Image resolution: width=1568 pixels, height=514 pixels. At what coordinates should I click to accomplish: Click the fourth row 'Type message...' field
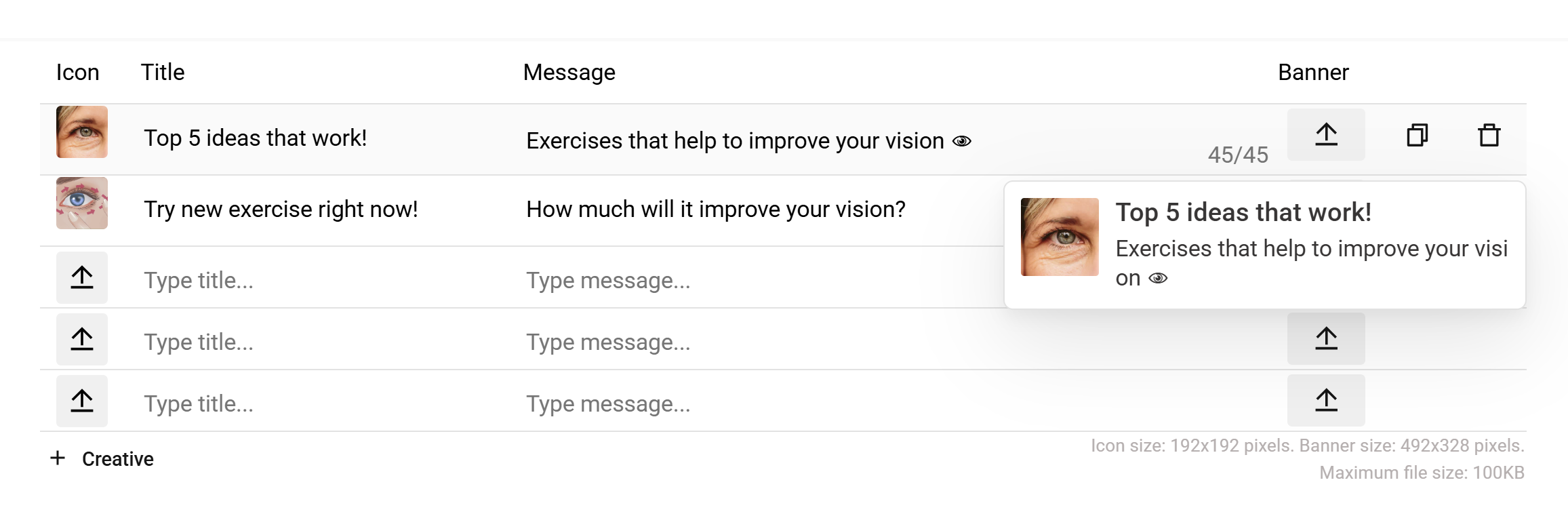tap(608, 342)
